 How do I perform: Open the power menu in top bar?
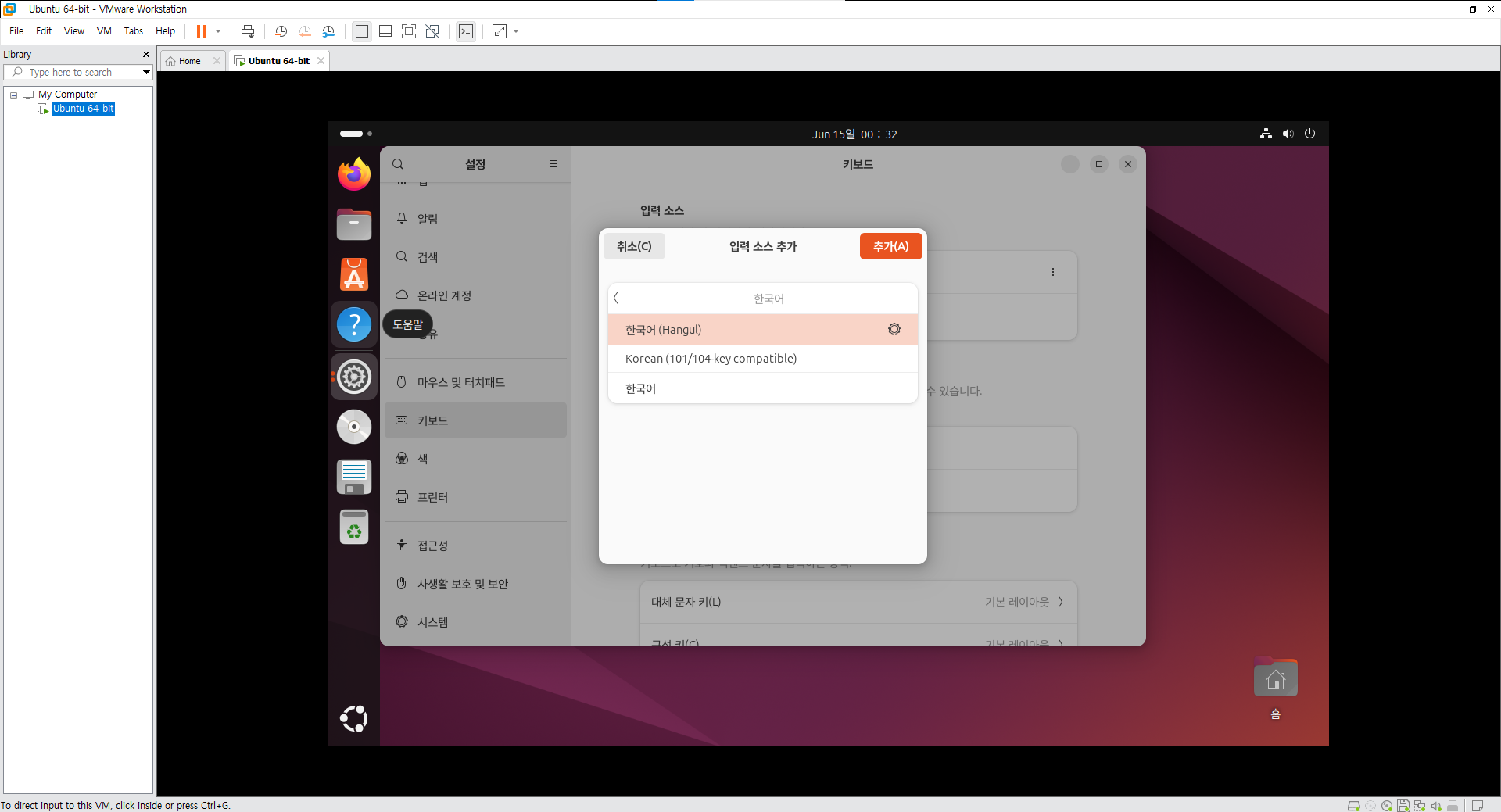point(1310,134)
